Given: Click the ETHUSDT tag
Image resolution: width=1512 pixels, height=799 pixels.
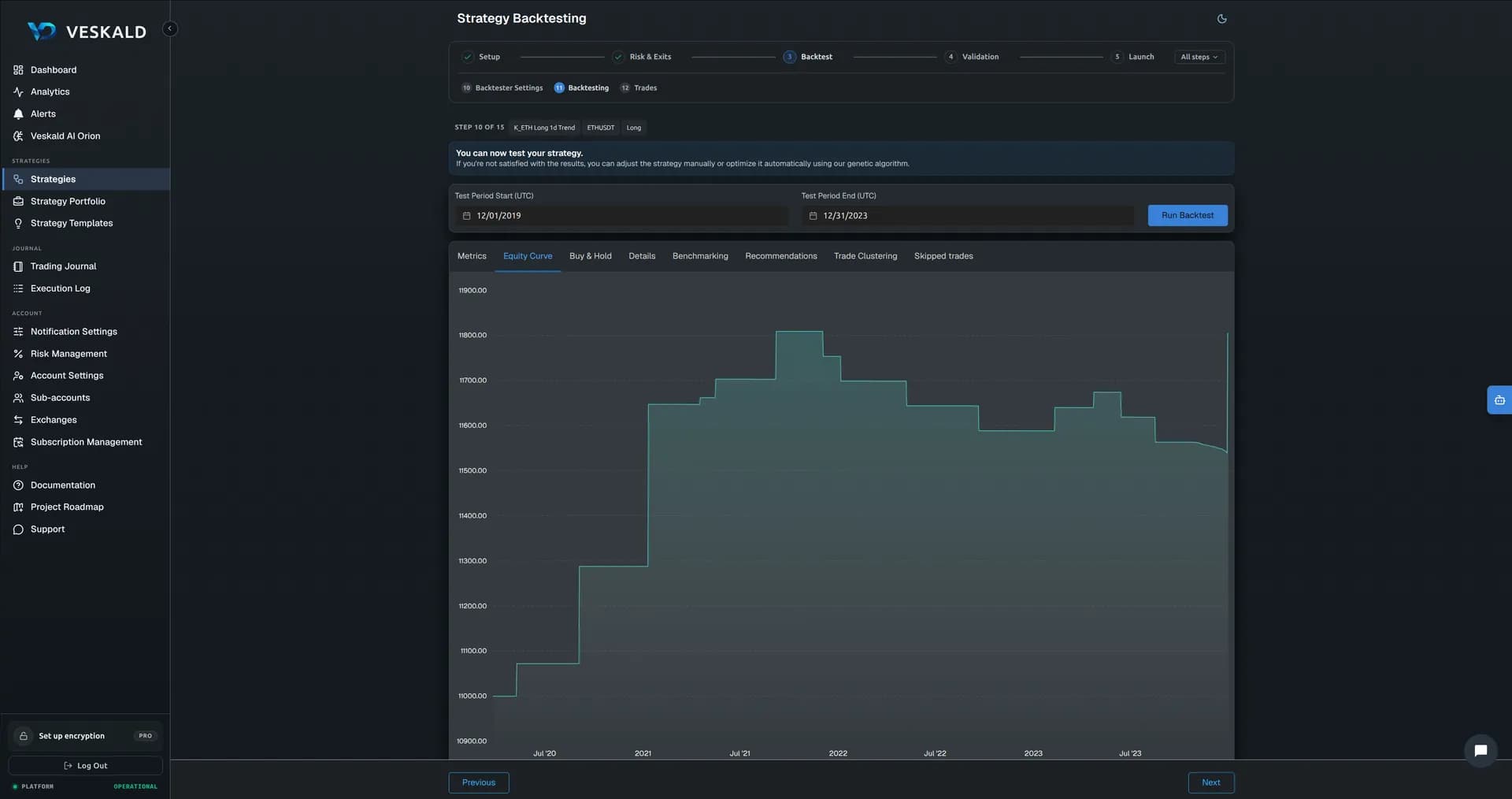Looking at the screenshot, I should point(601,128).
